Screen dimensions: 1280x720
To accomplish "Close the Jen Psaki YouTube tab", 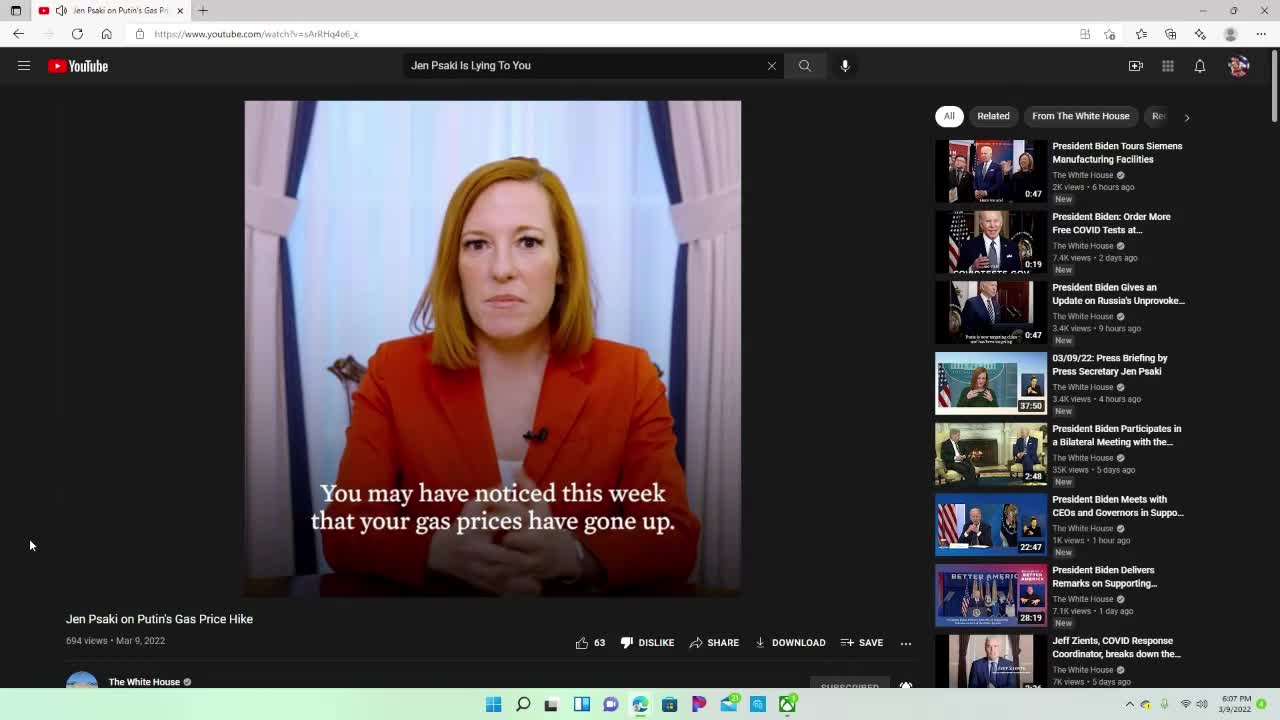I will tap(180, 11).
